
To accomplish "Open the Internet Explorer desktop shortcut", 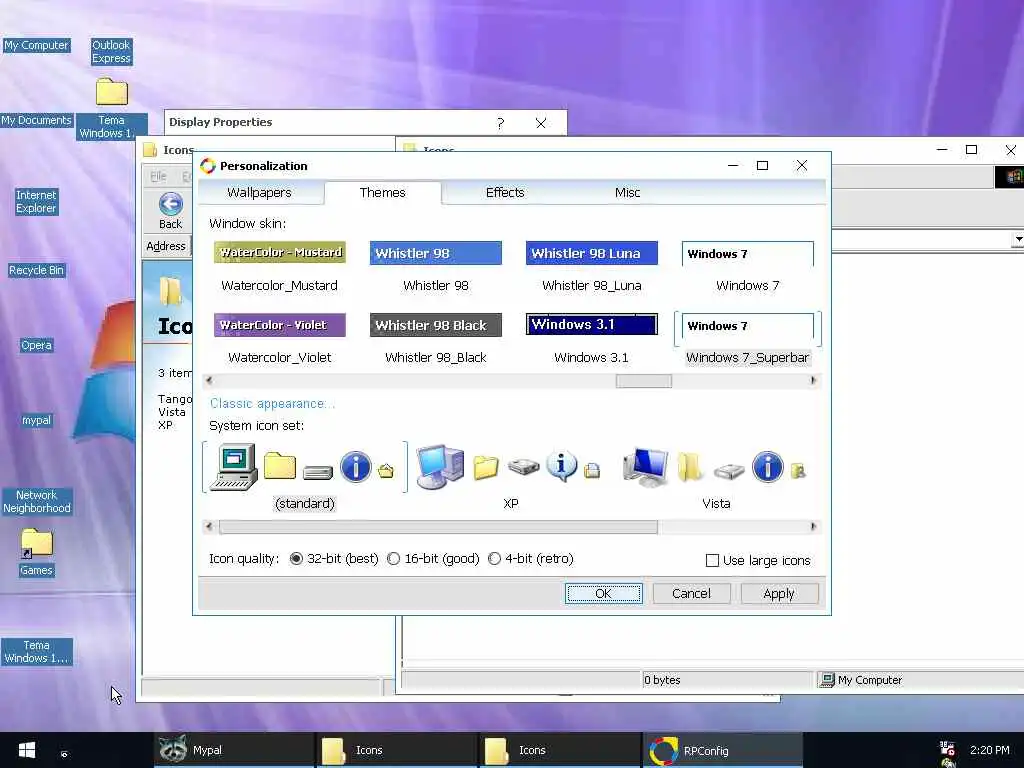I will tap(36, 202).
